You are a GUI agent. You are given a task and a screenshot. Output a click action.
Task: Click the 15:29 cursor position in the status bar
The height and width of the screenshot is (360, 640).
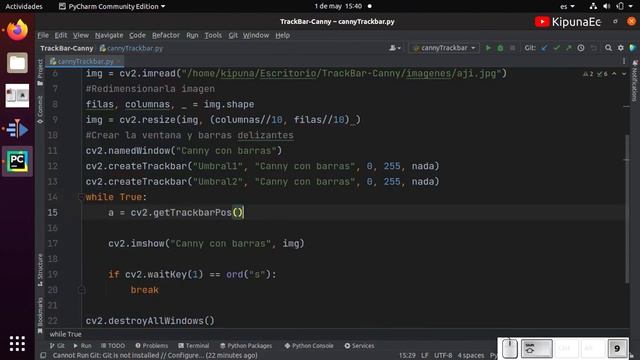click(x=407, y=356)
